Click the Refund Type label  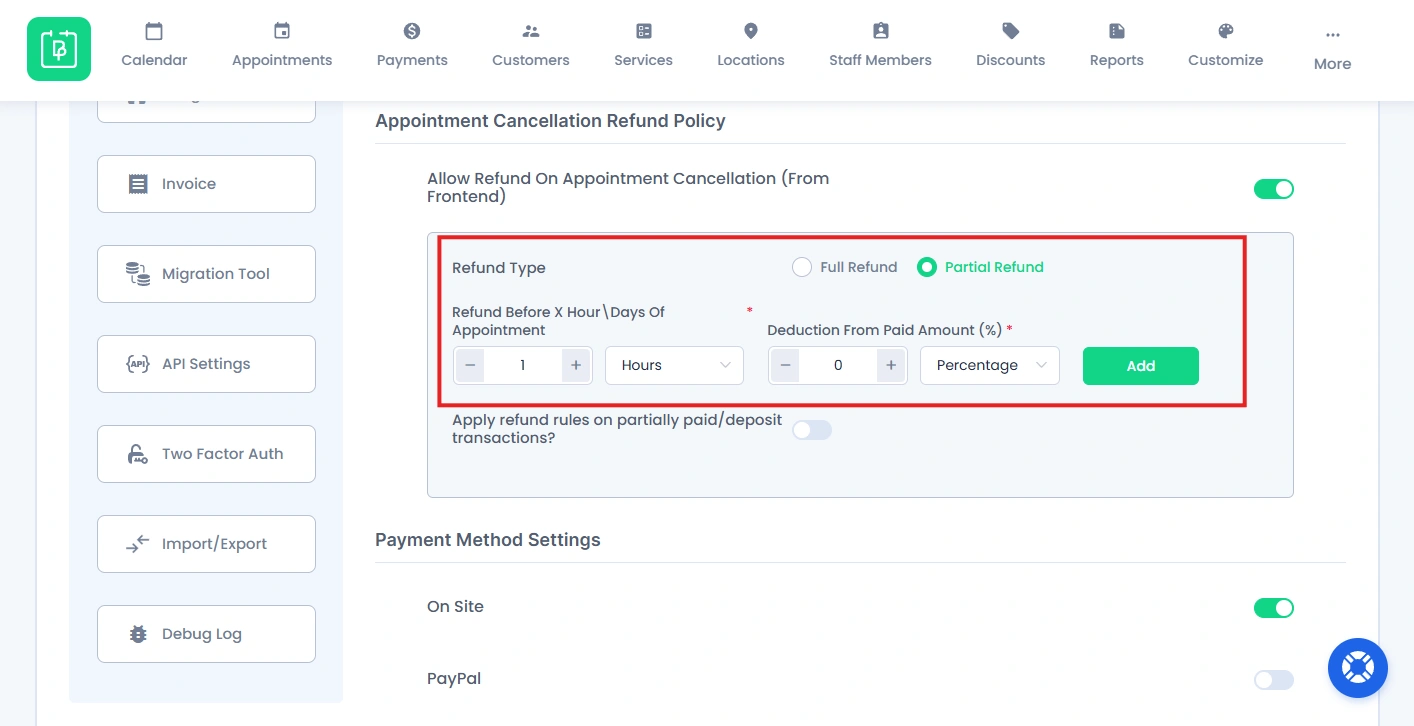pos(499,268)
